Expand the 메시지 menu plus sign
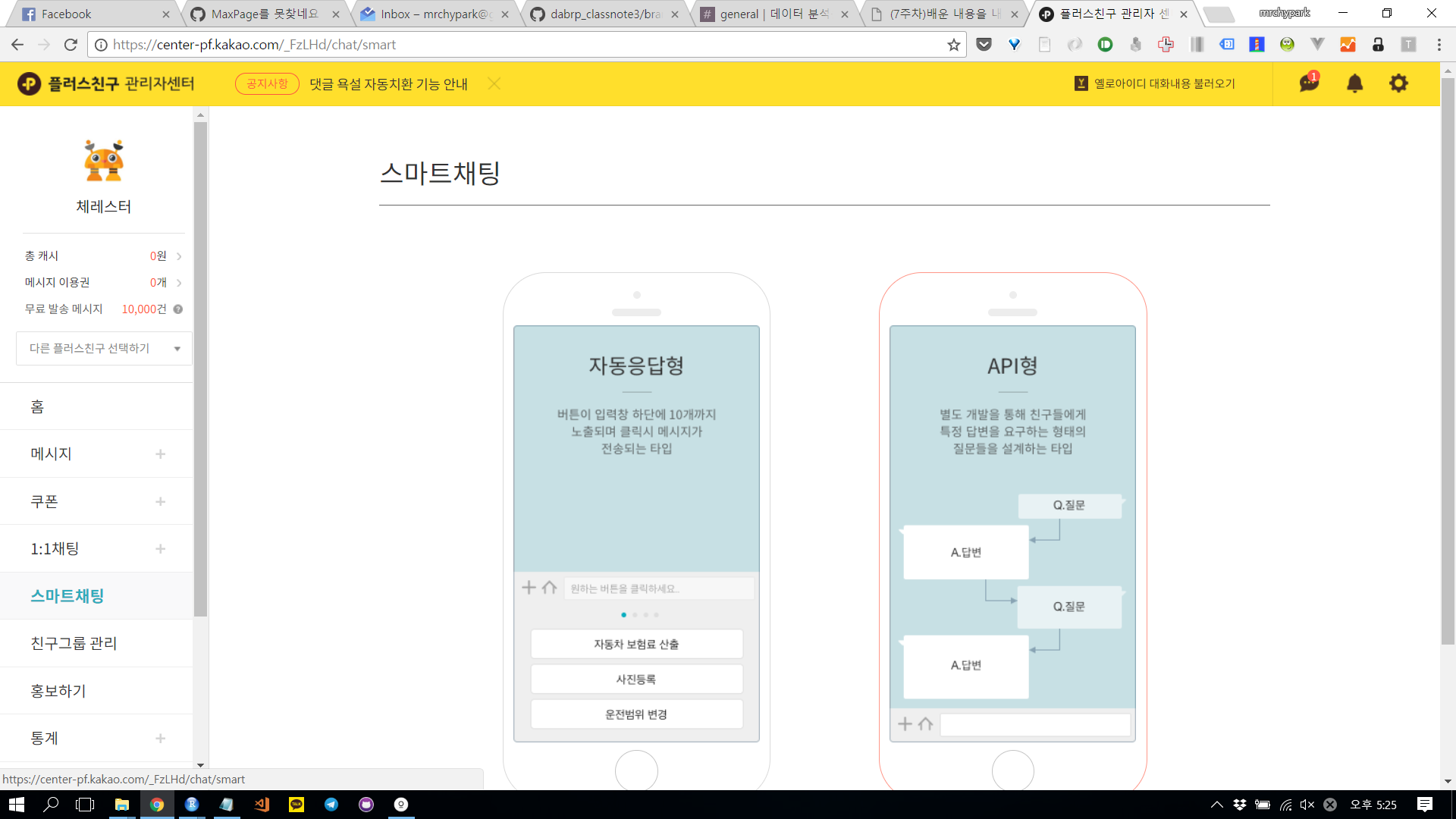This screenshot has height=819, width=1456. tap(160, 454)
